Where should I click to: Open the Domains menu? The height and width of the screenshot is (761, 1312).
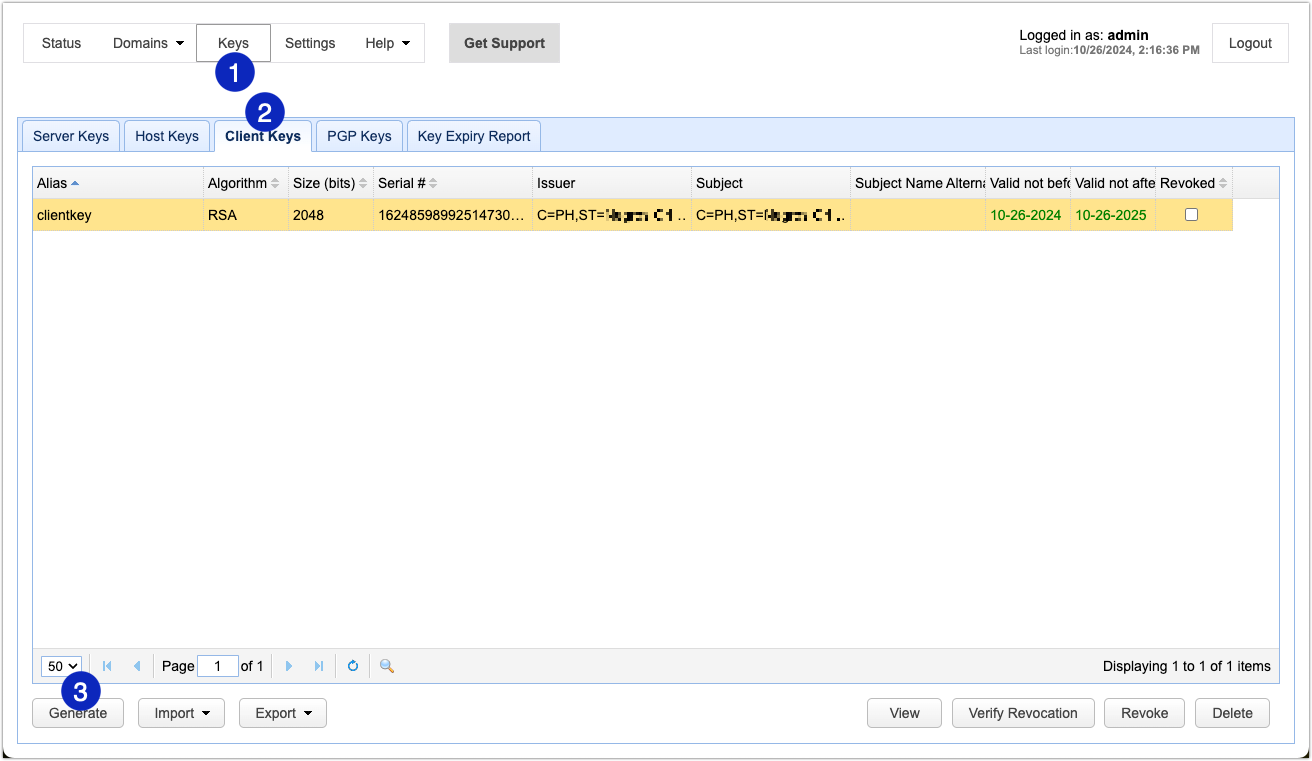click(148, 43)
